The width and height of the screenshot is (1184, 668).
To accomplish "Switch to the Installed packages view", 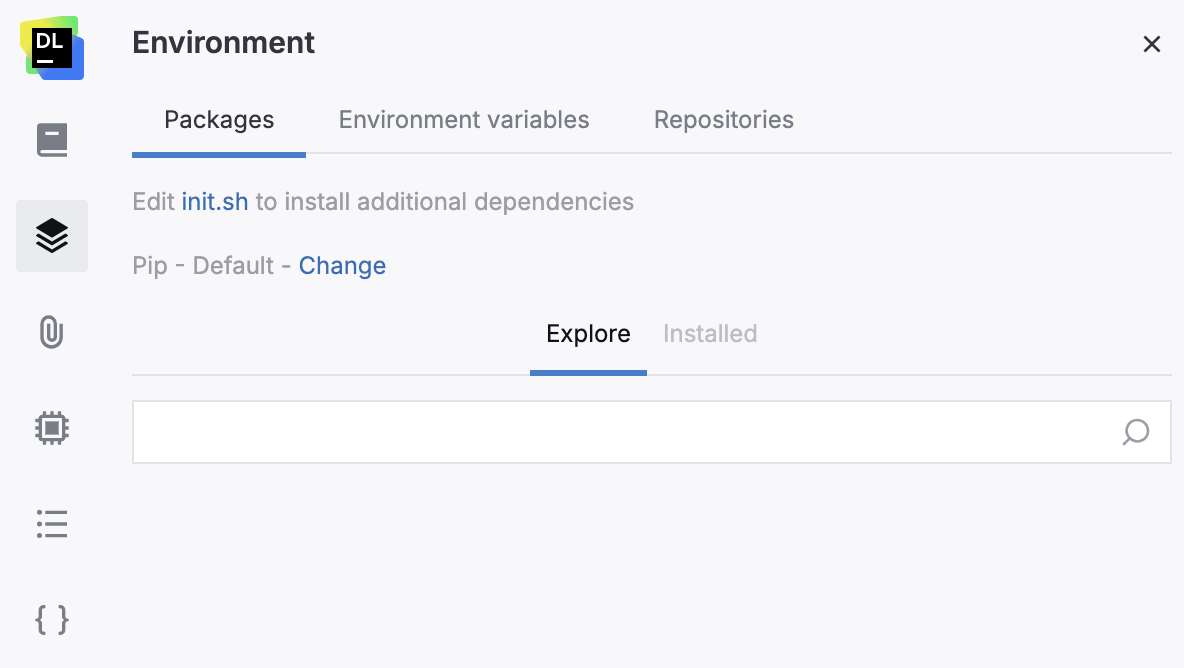I will [x=709, y=333].
